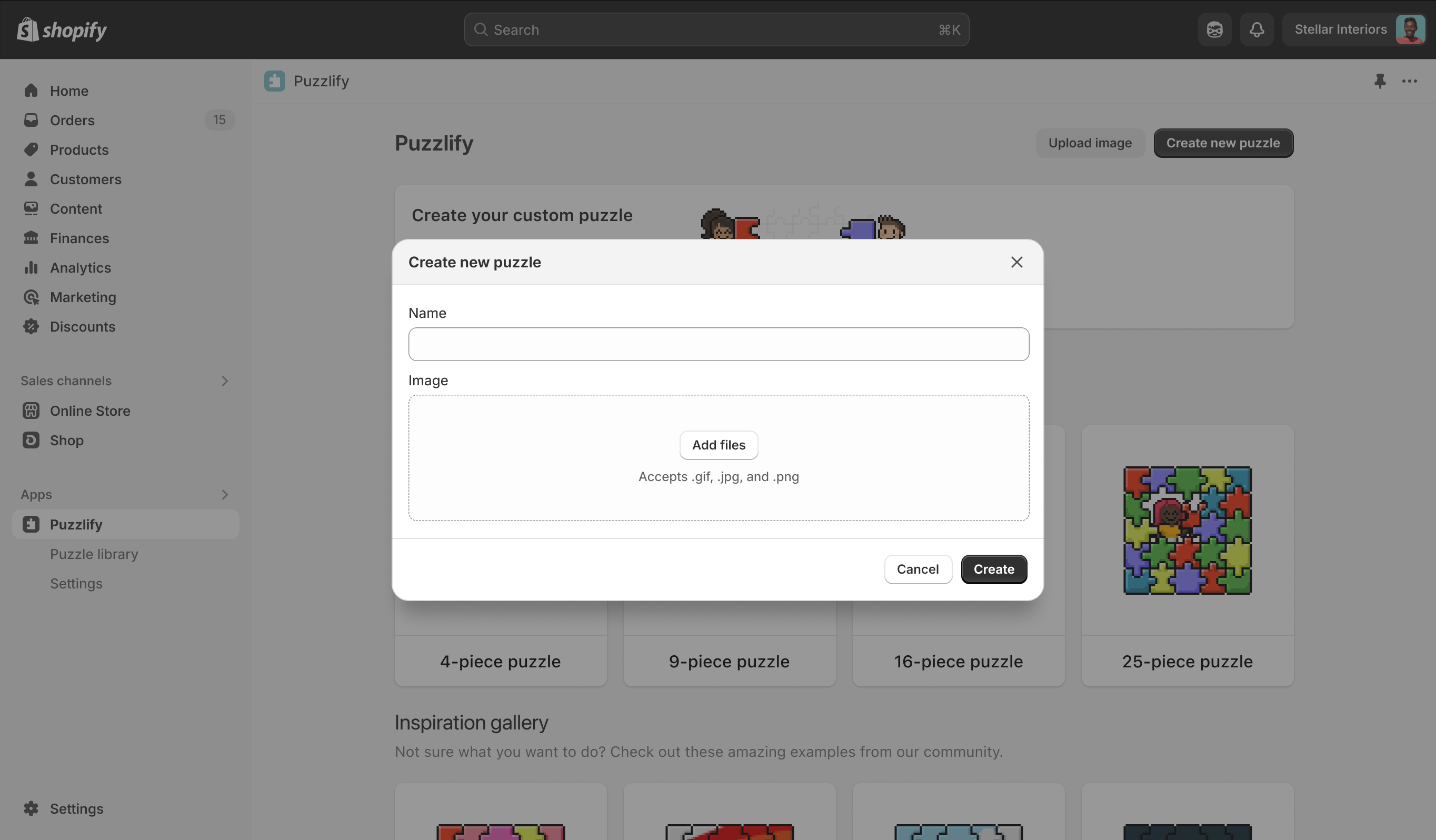The height and width of the screenshot is (840, 1436).
Task: Go to Analytics in the sidebar
Action: pyautogui.click(x=81, y=268)
